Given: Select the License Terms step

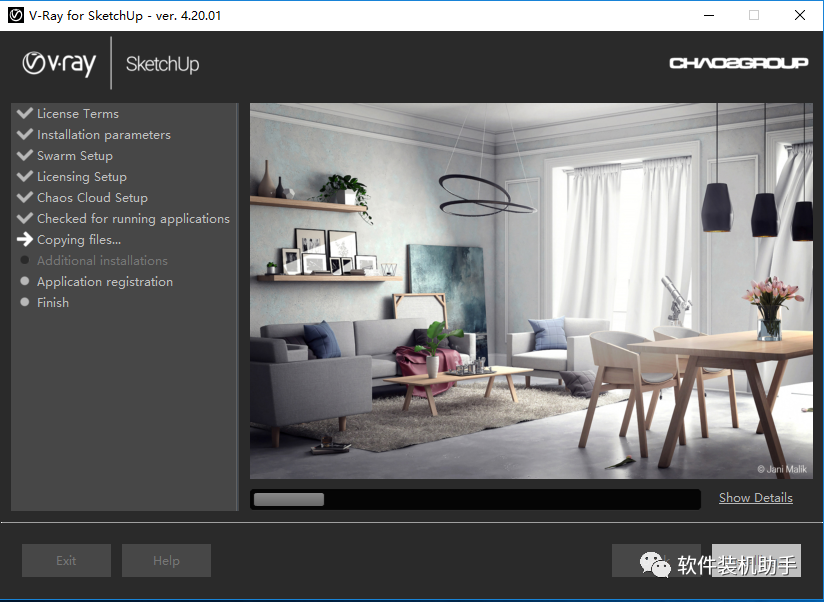Looking at the screenshot, I should tap(78, 113).
